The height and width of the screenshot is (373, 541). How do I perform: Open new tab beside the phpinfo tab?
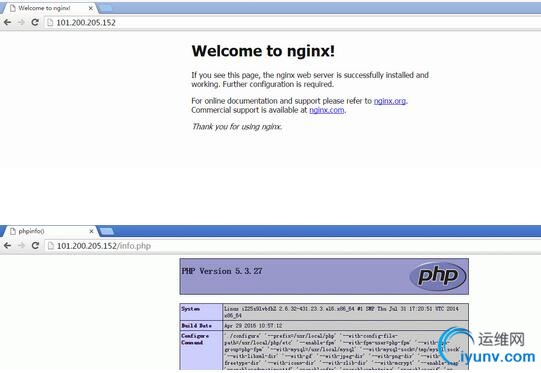coord(106,231)
